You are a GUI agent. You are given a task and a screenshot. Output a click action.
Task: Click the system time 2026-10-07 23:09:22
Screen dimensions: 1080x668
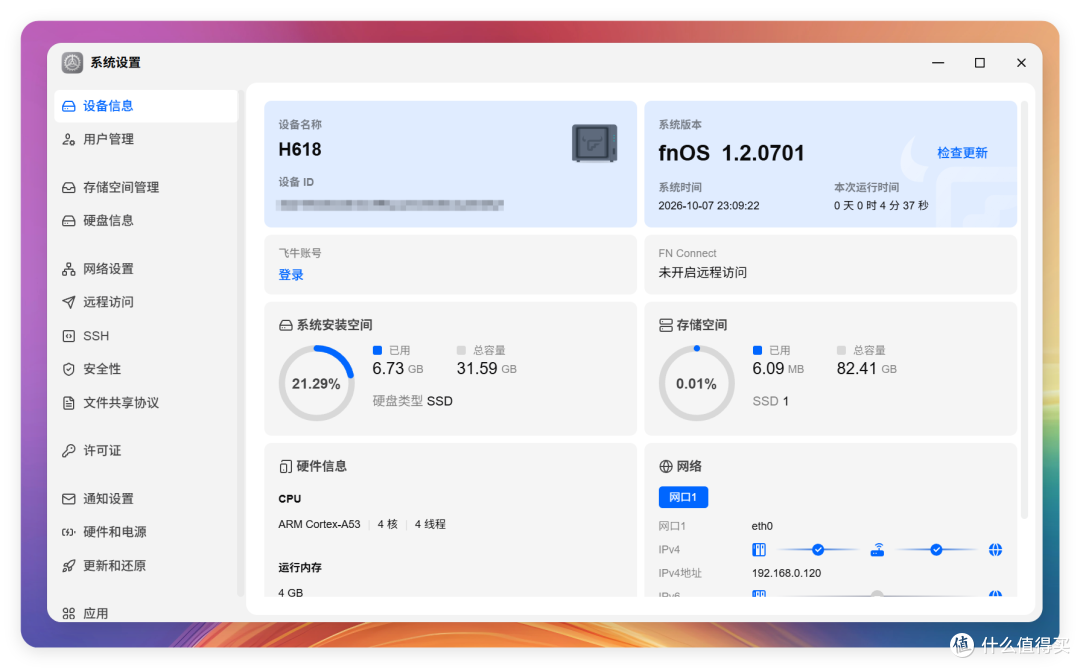709,206
